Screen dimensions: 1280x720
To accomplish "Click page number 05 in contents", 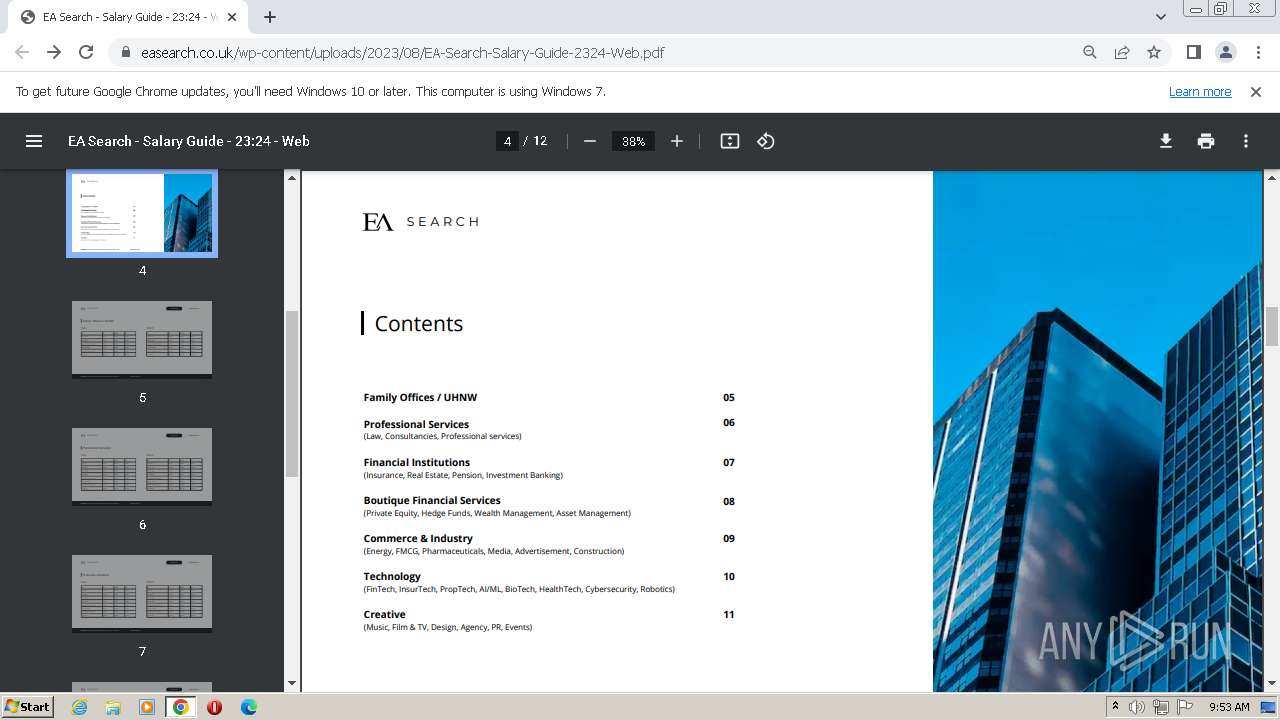I will pos(729,397).
